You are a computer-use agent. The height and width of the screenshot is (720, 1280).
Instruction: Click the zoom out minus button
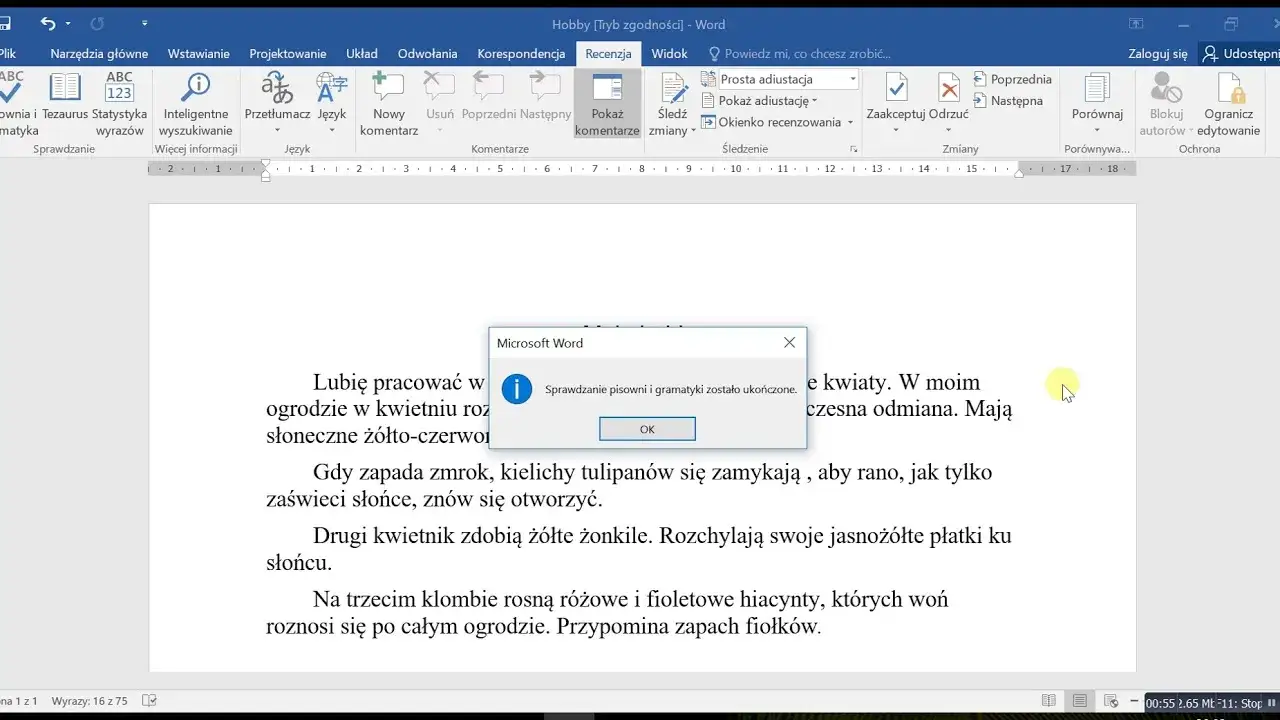coord(1132,700)
